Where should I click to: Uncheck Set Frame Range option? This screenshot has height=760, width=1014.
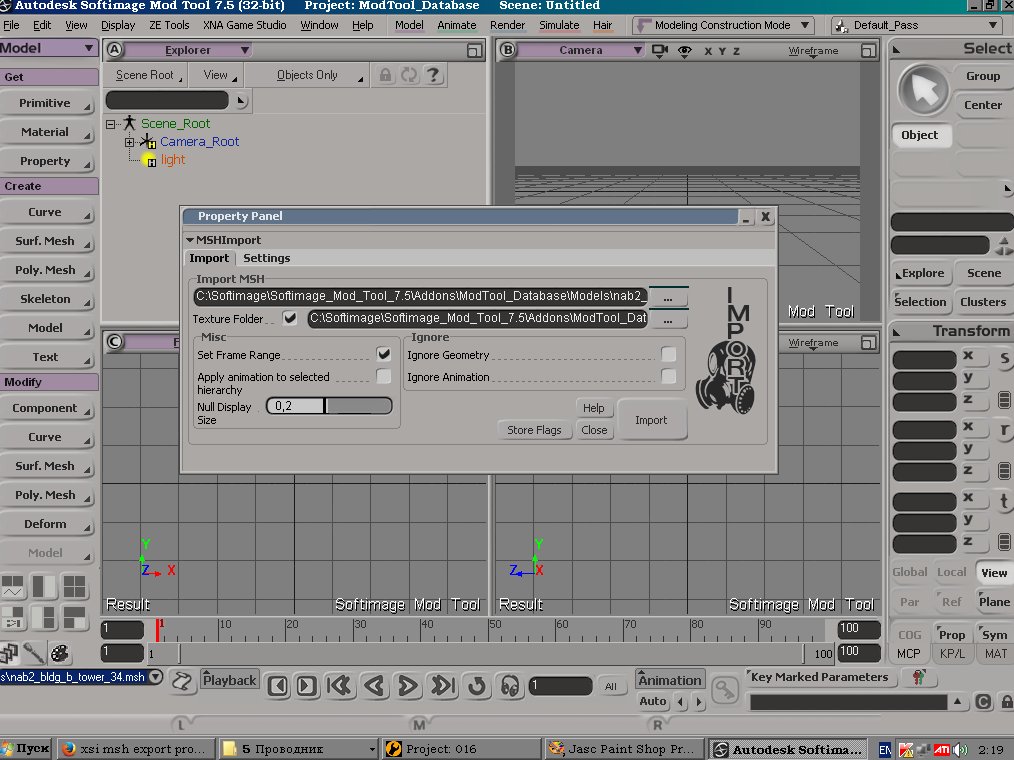(383, 354)
